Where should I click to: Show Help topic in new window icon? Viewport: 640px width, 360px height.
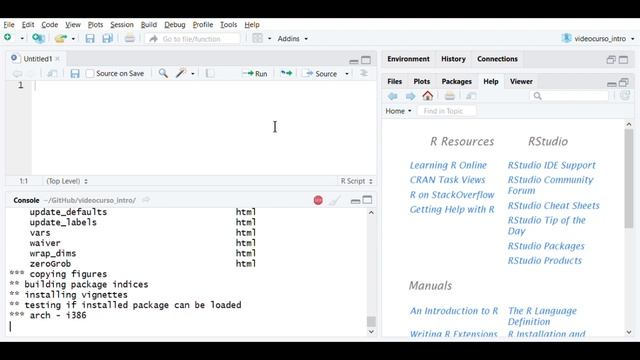[x=471, y=96]
